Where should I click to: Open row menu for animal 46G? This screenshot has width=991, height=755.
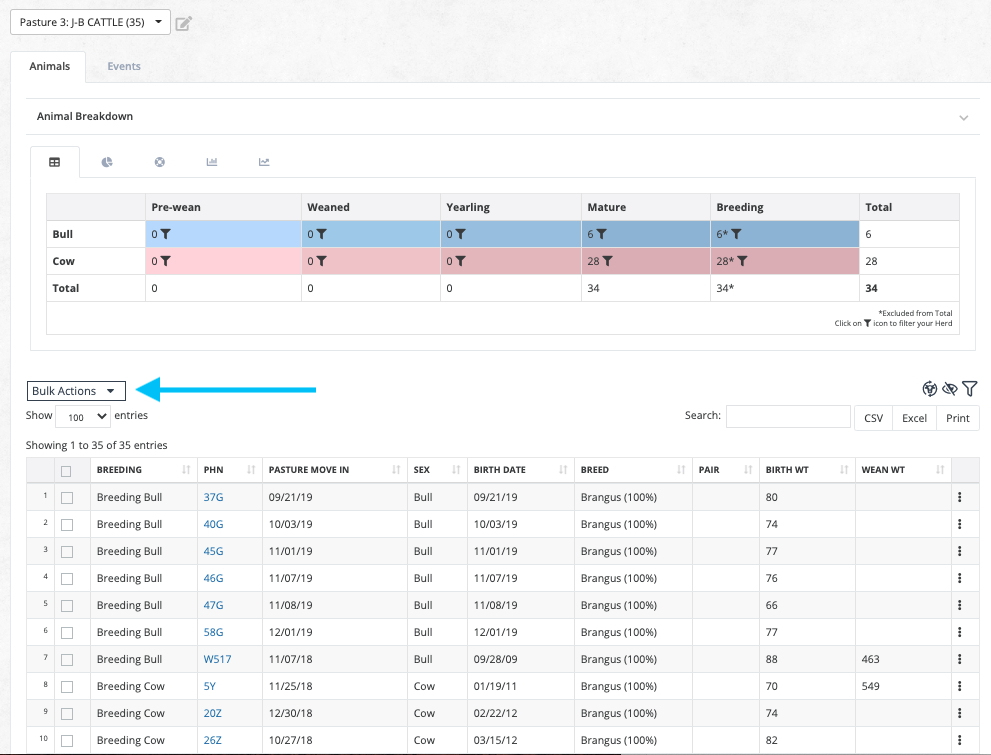[959, 578]
